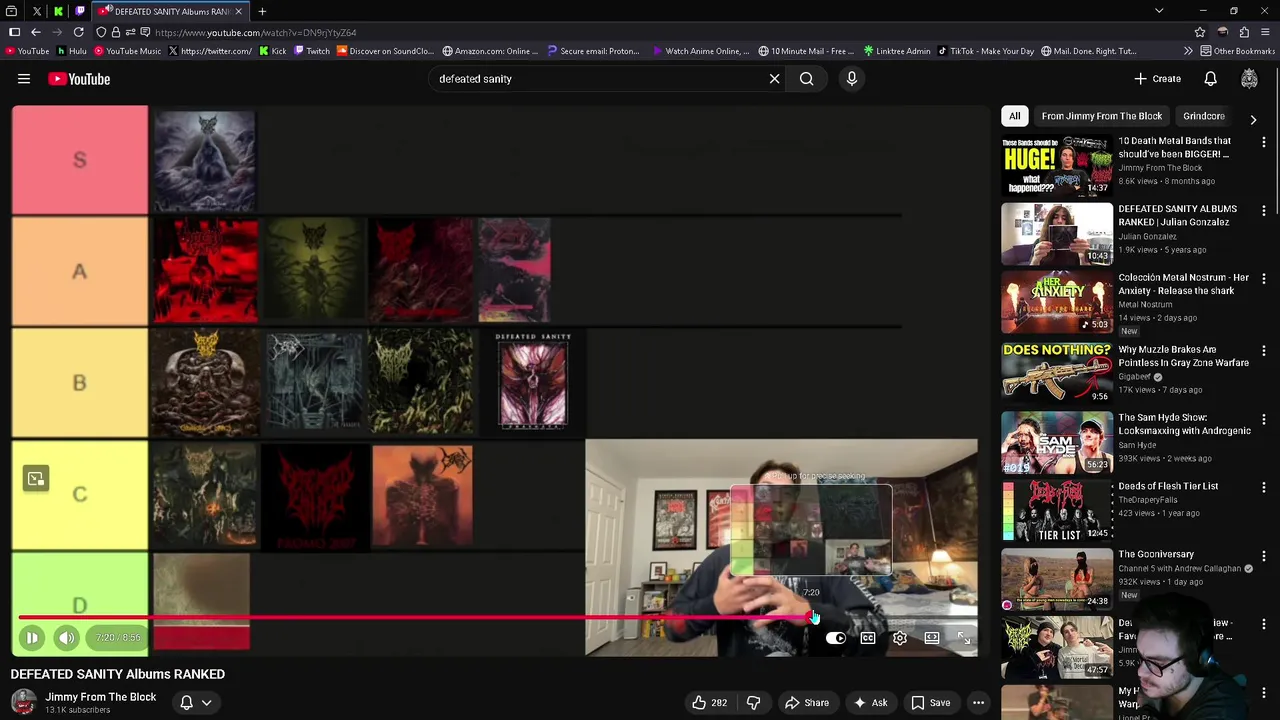
Task: Open Jimmy From The Block channel avatar
Action: pos(24,702)
